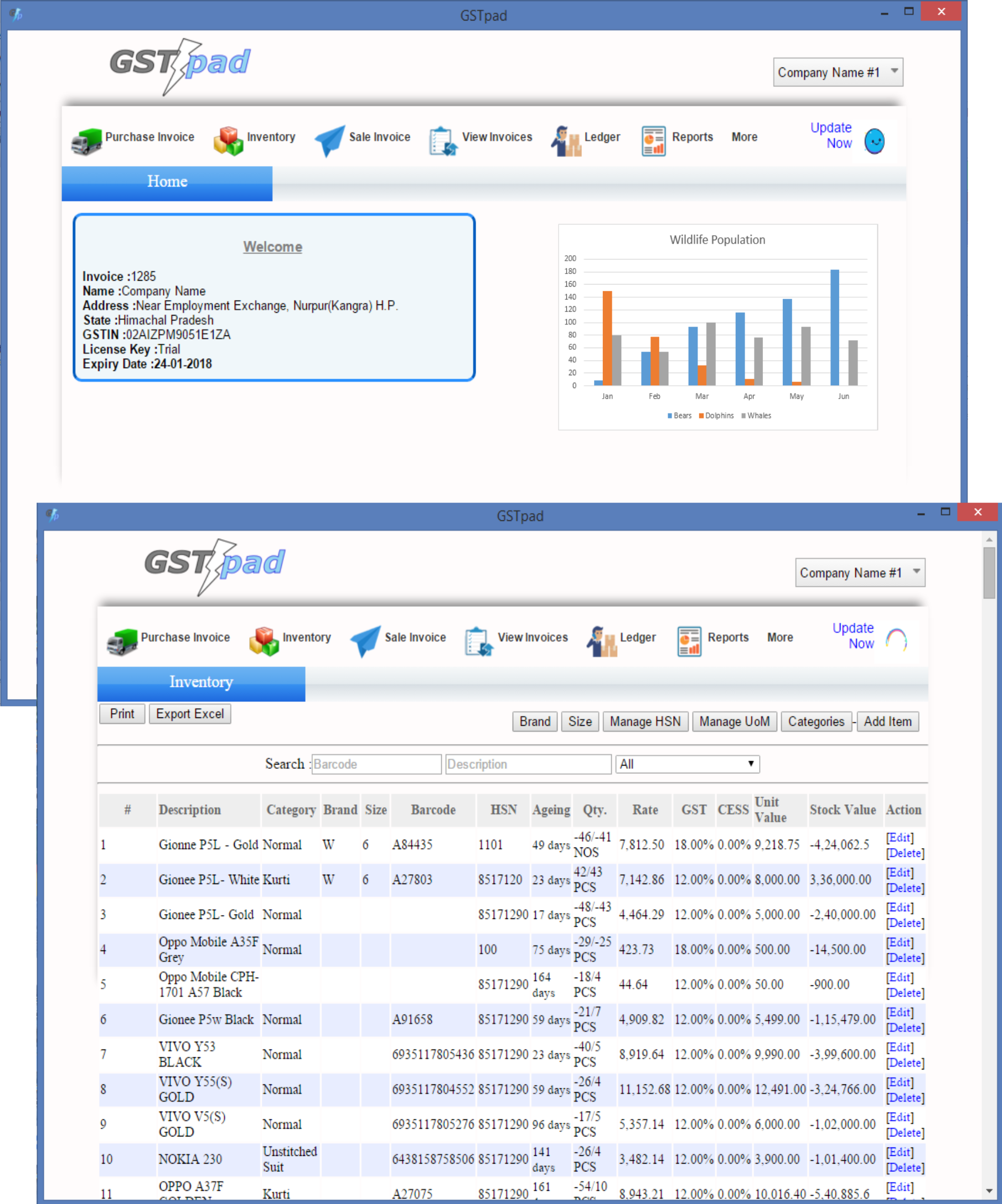Click the Home window title bar app icon
1002x1204 pixels.
(16, 14)
